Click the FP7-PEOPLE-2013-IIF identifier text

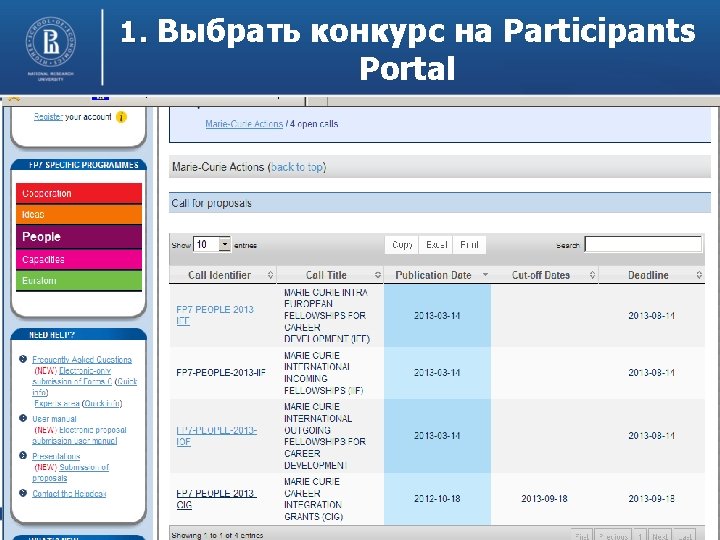point(221,372)
